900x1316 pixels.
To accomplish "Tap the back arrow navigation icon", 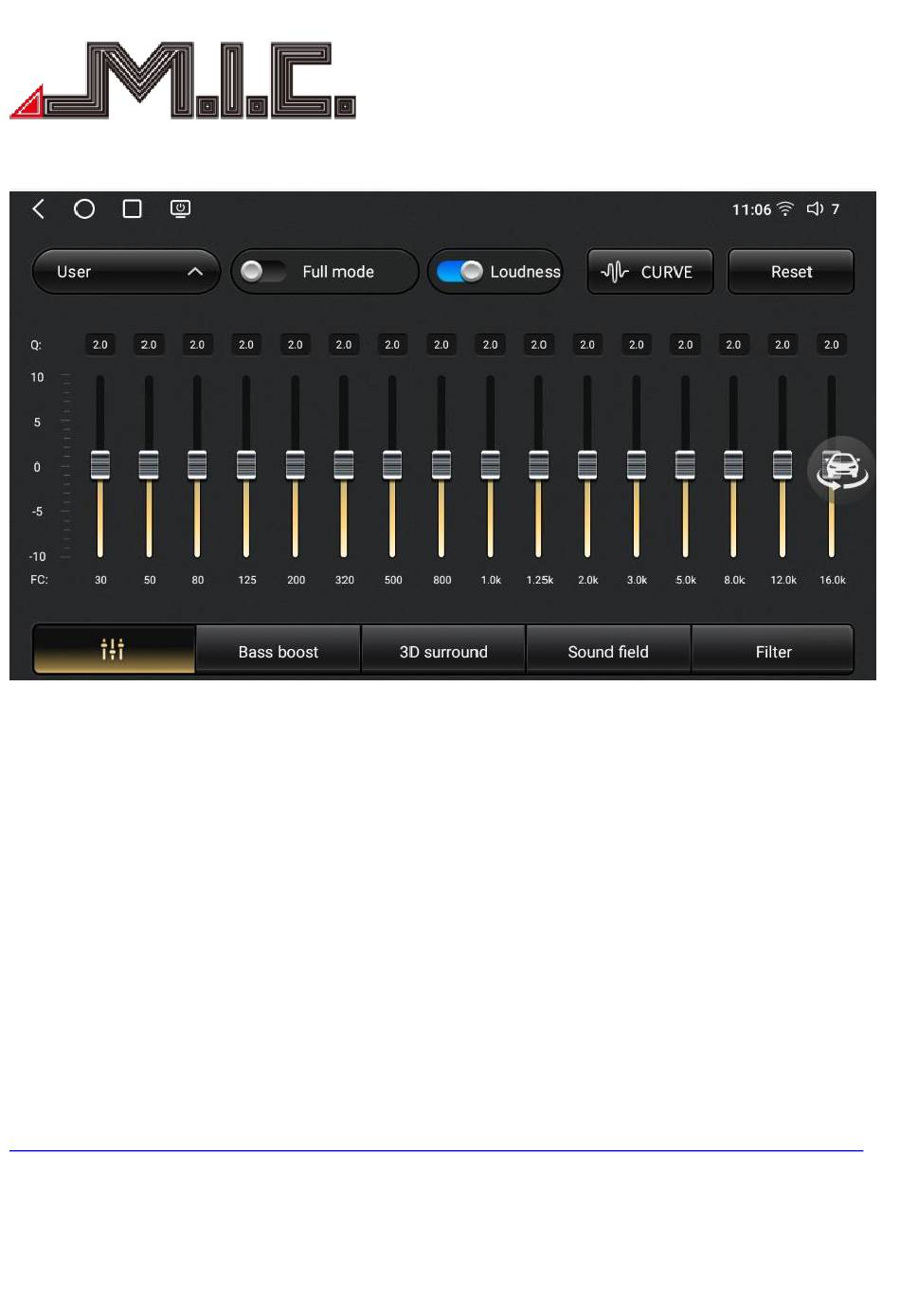I will pos(39,208).
